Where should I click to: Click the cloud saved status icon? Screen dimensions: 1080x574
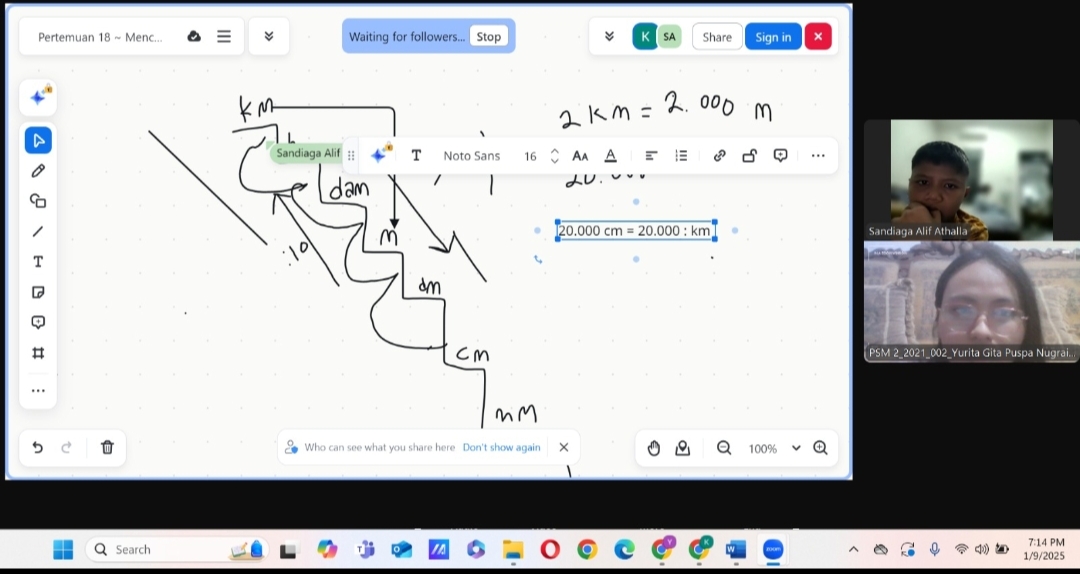point(194,37)
